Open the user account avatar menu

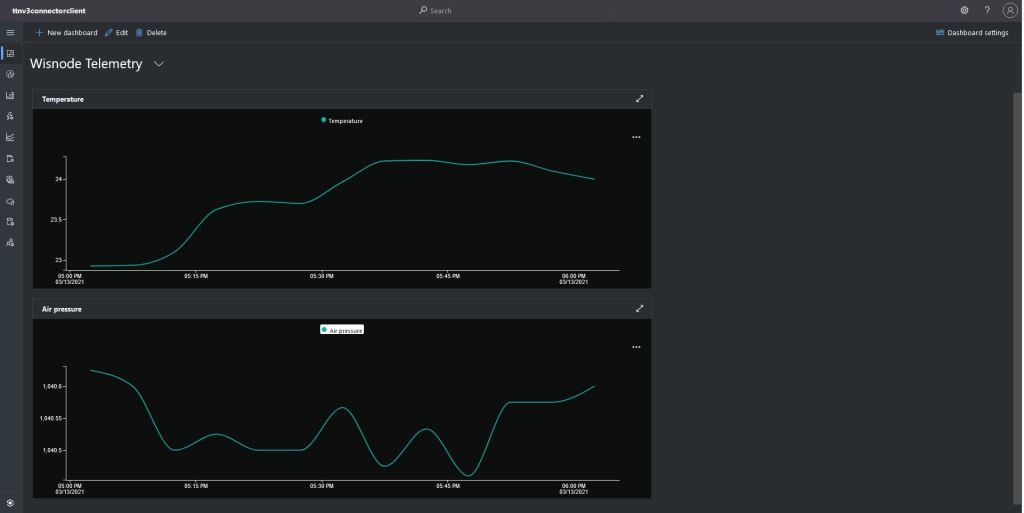1009,10
